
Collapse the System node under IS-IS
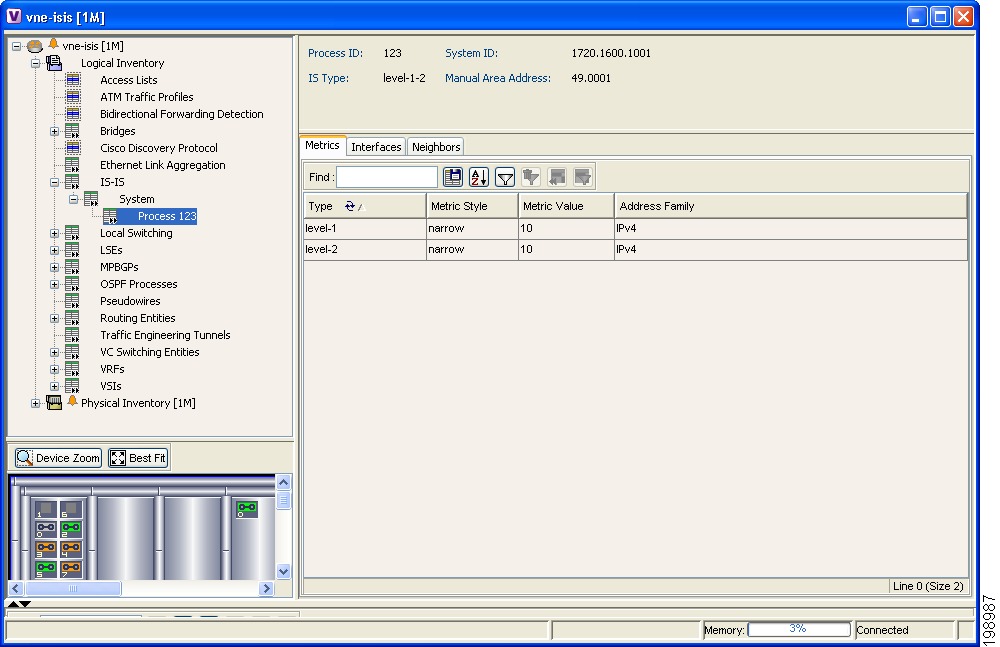(74, 199)
